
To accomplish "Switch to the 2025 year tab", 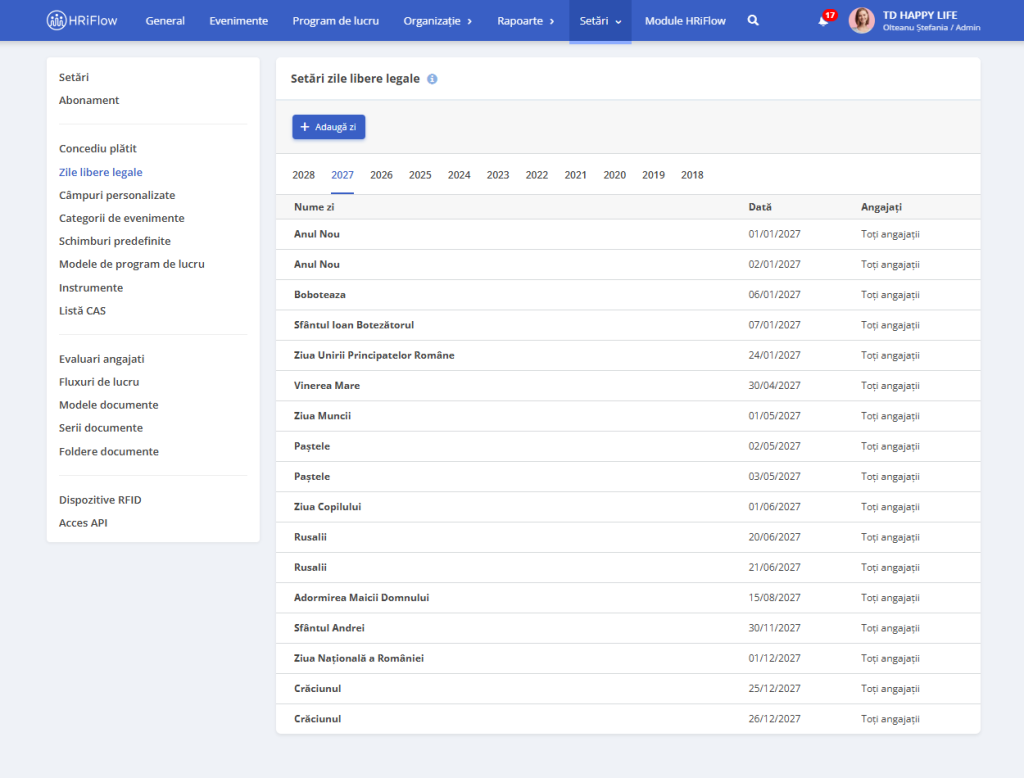I will [420, 175].
